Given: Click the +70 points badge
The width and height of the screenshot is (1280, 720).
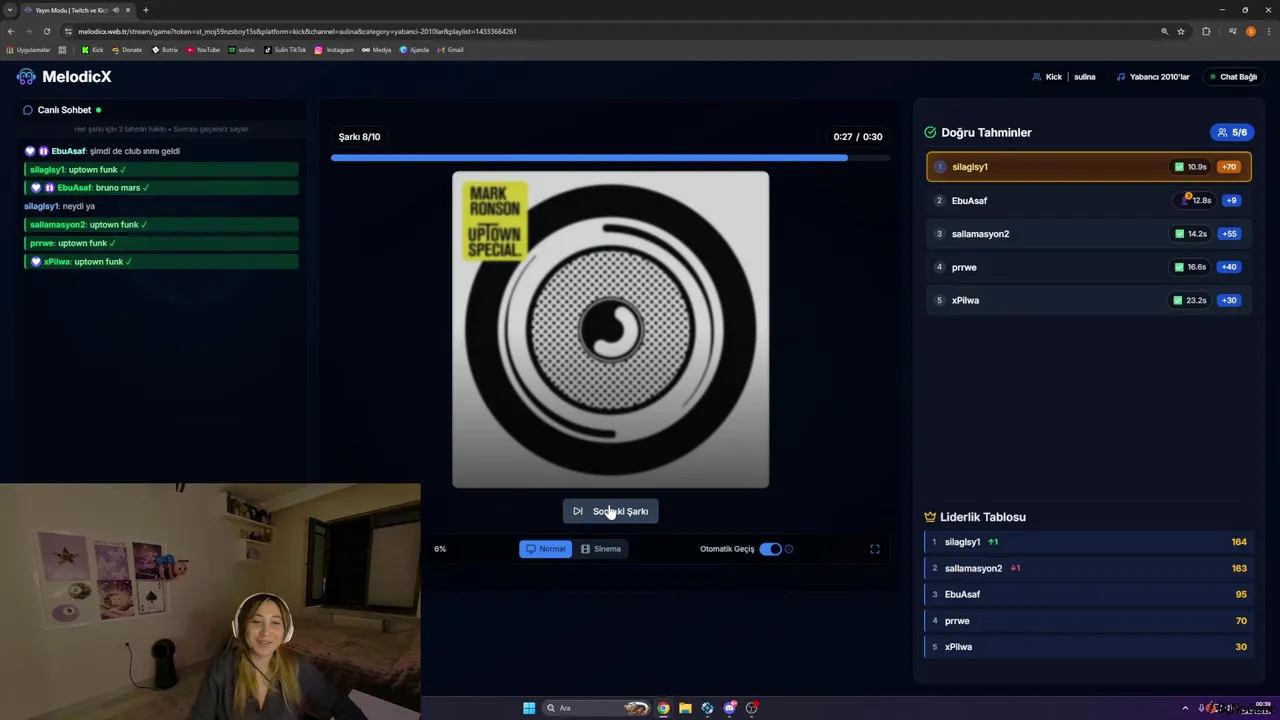Looking at the screenshot, I should 1229,167.
